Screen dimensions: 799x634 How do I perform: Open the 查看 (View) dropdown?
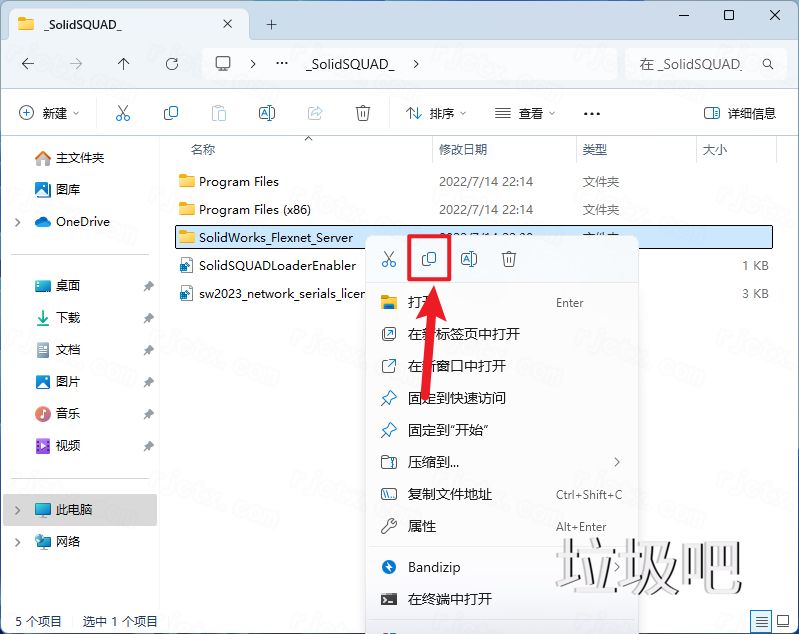[525, 113]
